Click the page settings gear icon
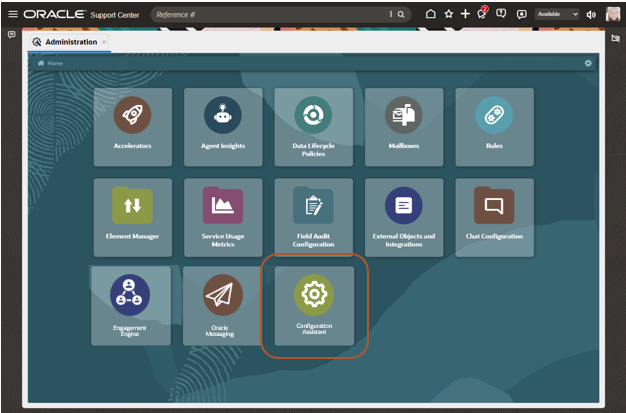The height and width of the screenshot is (413, 626). point(588,63)
